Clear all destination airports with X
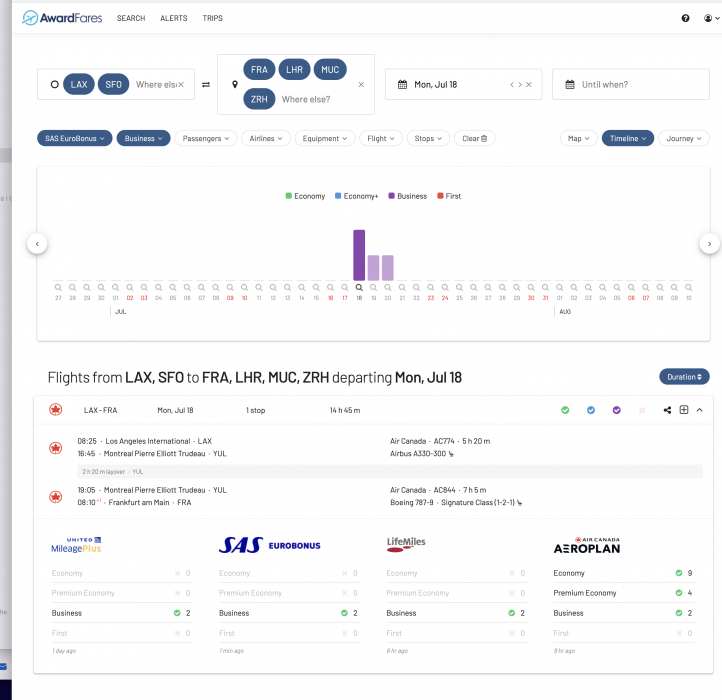 pyautogui.click(x=361, y=85)
